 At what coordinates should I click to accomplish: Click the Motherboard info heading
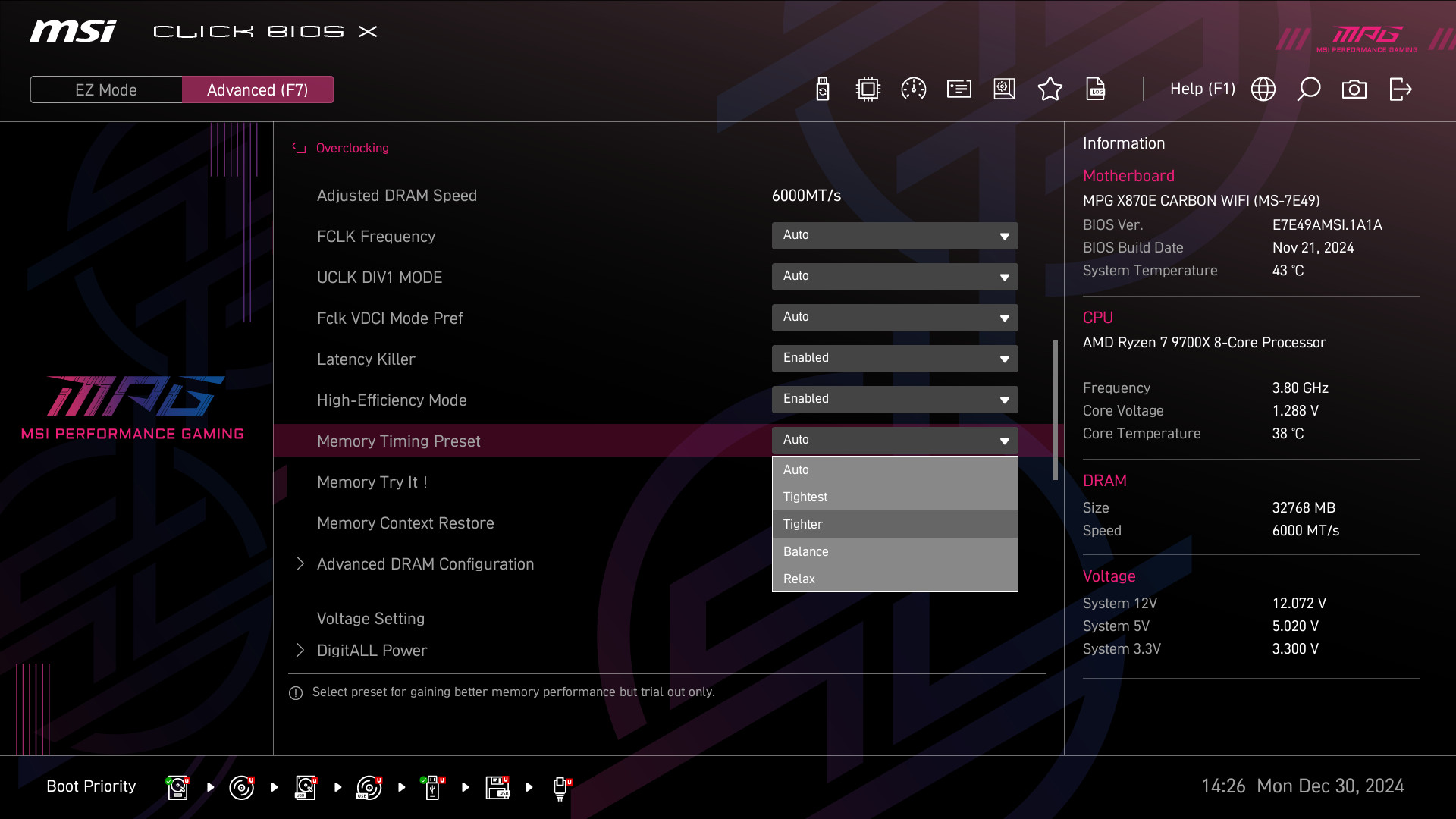1129,176
